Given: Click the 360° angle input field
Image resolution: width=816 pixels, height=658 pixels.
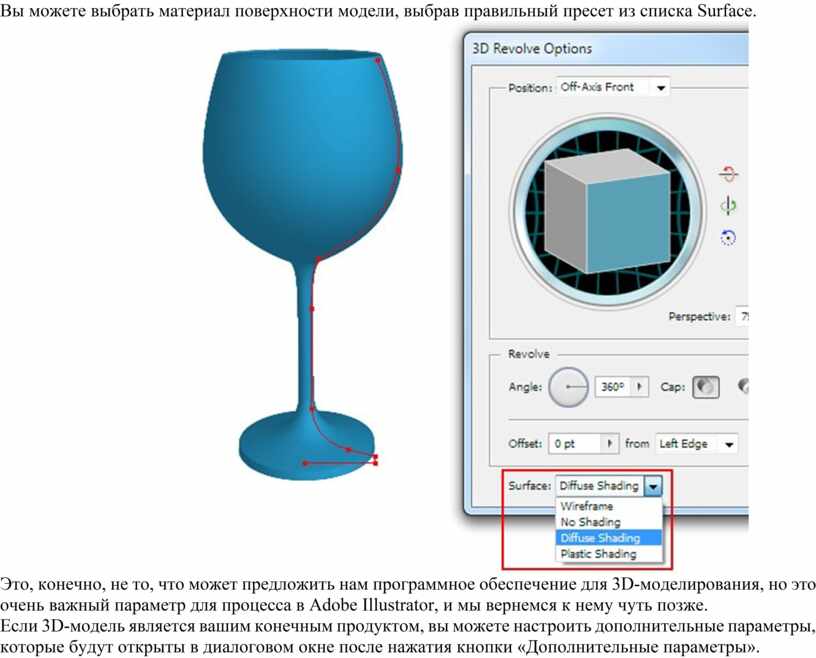Looking at the screenshot, I should [x=613, y=387].
